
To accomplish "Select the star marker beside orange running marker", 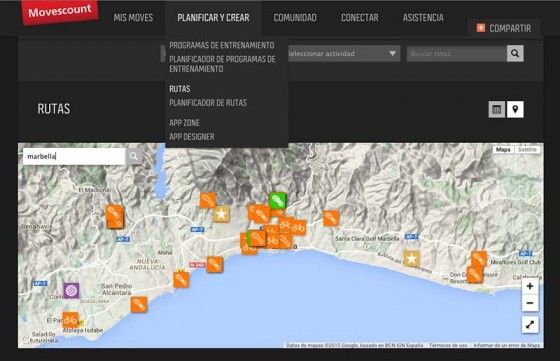I will click(221, 214).
